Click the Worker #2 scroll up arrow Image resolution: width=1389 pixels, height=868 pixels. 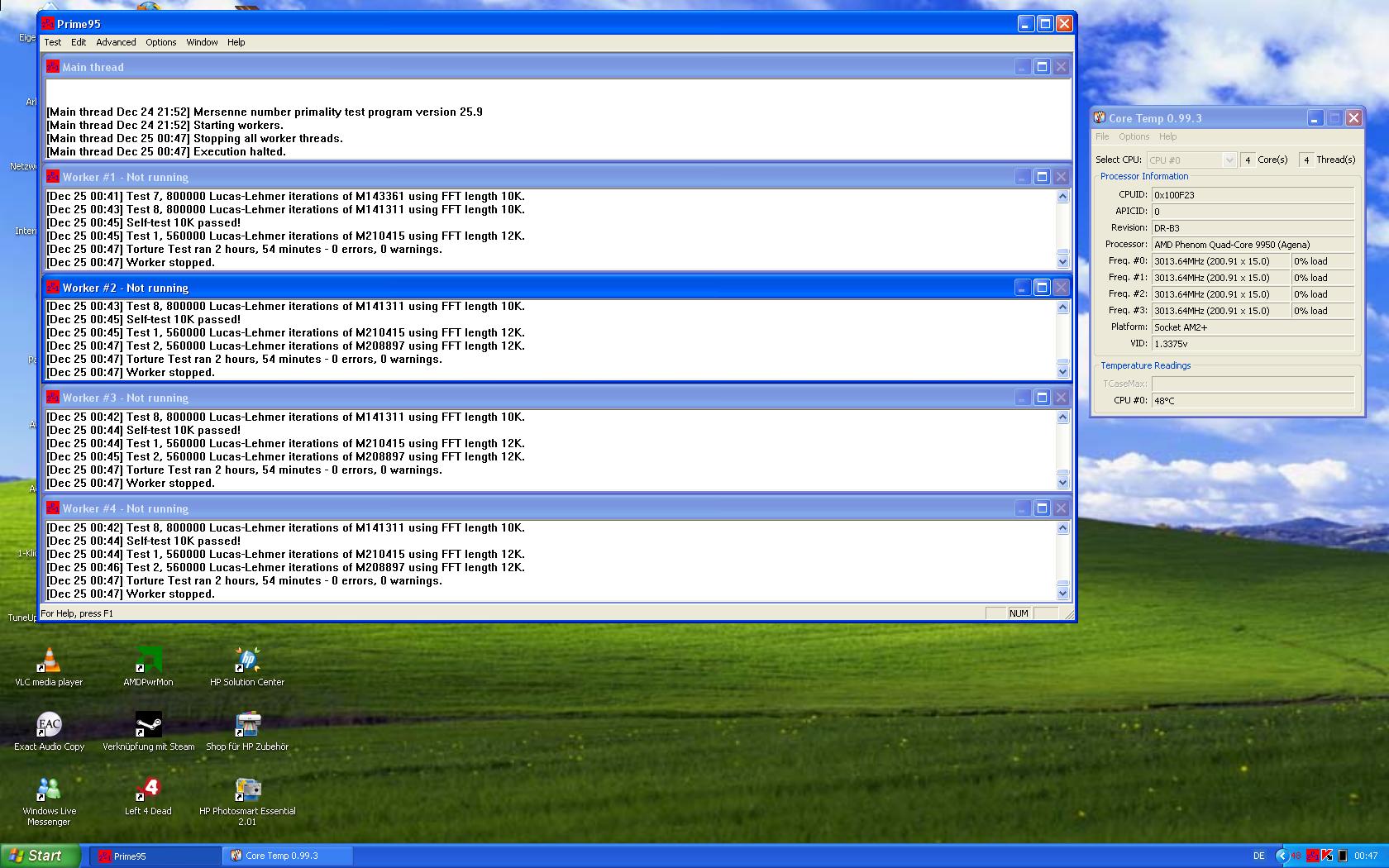click(1063, 308)
